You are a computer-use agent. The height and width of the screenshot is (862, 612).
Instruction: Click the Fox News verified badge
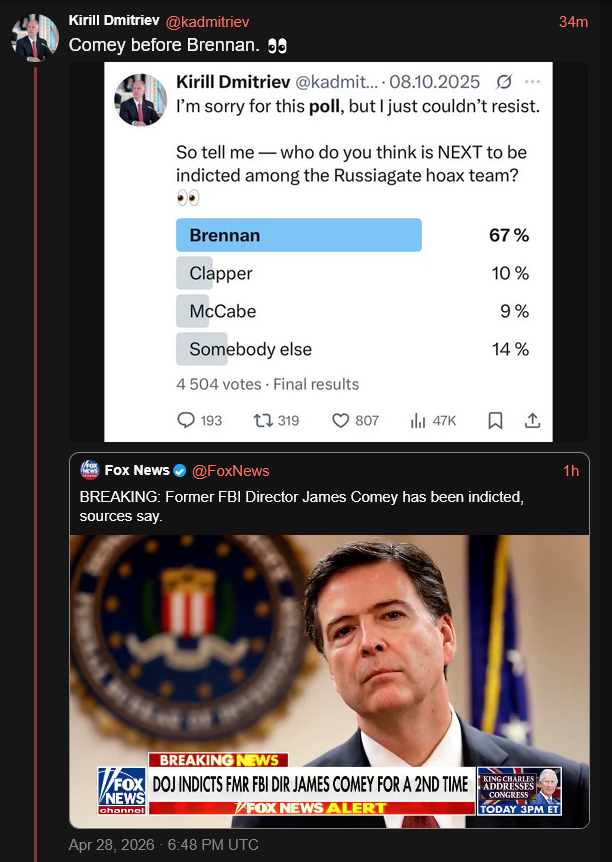click(x=180, y=470)
